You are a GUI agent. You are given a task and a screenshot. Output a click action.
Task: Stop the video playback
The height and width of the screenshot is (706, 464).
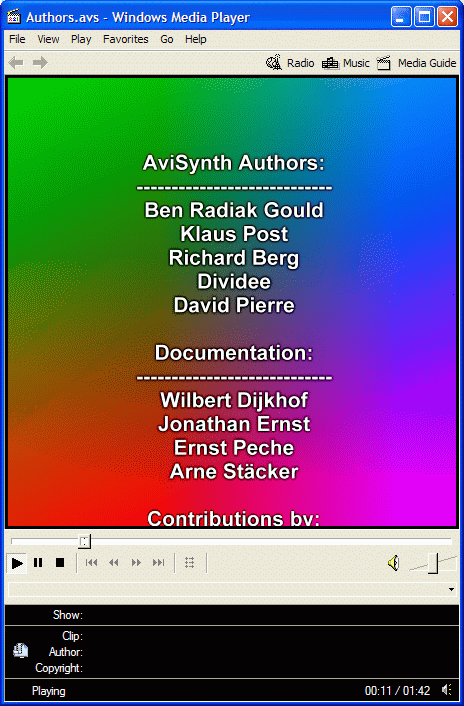60,562
